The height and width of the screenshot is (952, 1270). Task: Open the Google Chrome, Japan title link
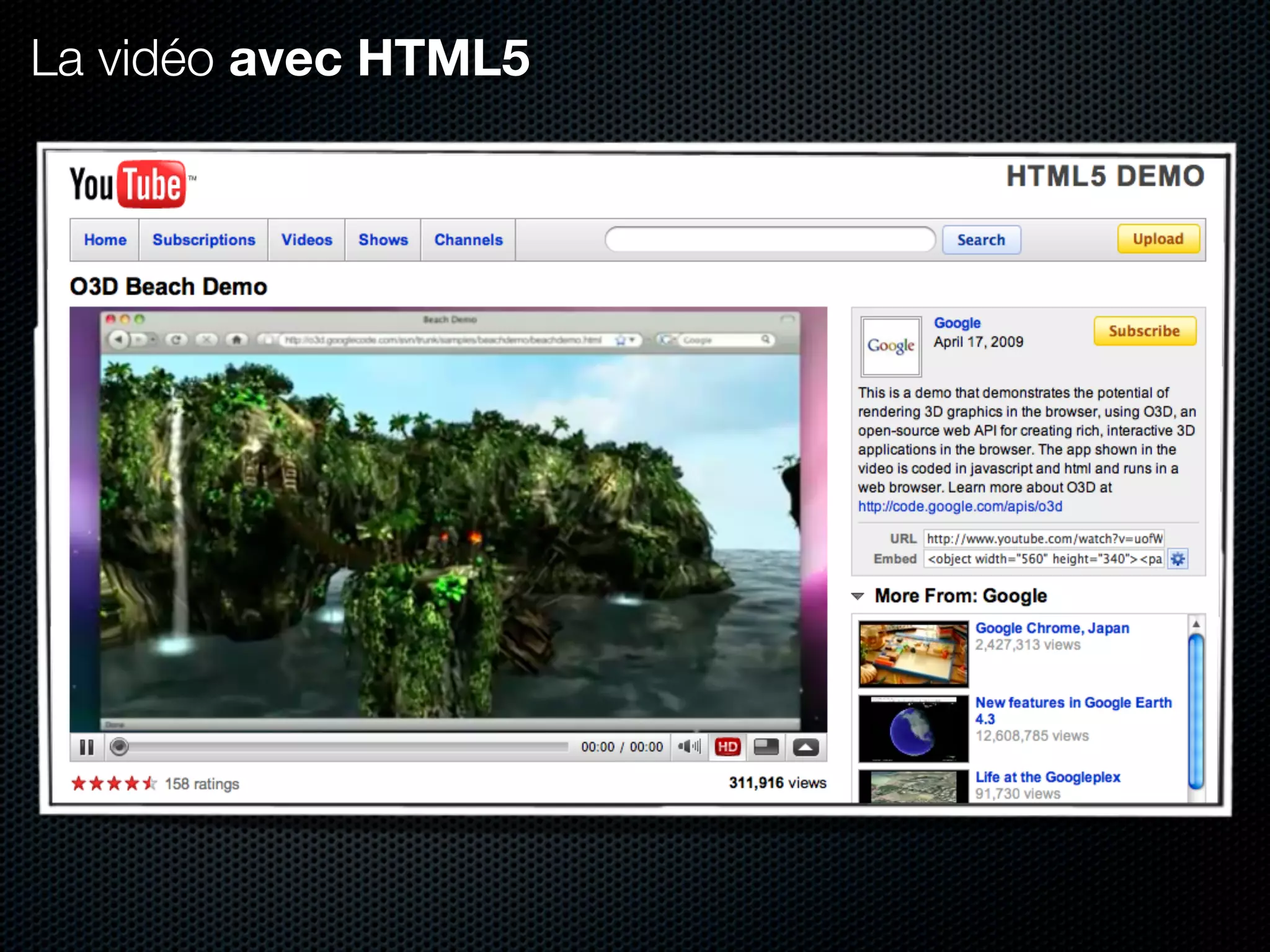(x=1052, y=628)
